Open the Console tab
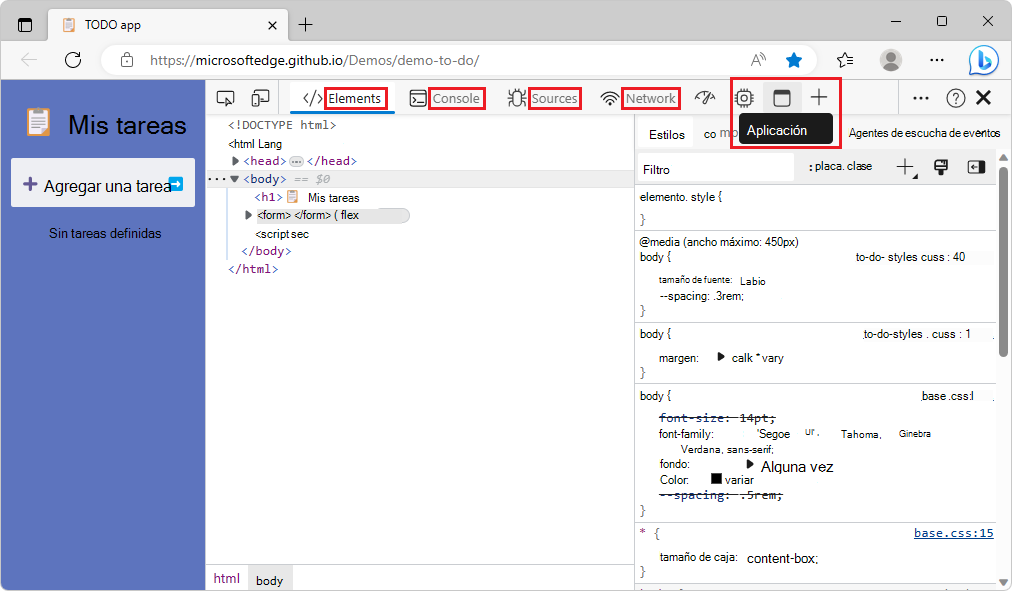1012x591 pixels. pyautogui.click(x=445, y=98)
